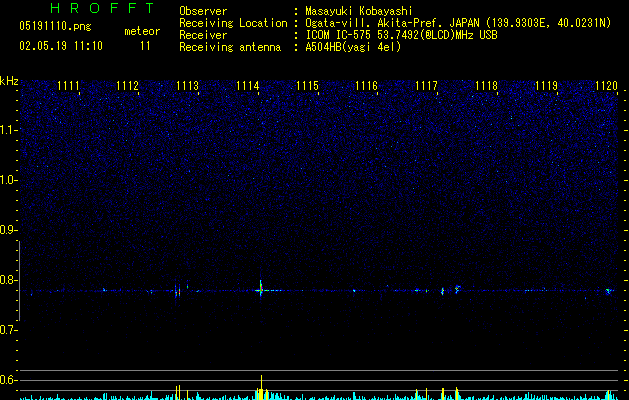Viewport: 629px width, 400px height.
Task: Click the gray frequency range bar on left axis
Action: click(x=19, y=281)
